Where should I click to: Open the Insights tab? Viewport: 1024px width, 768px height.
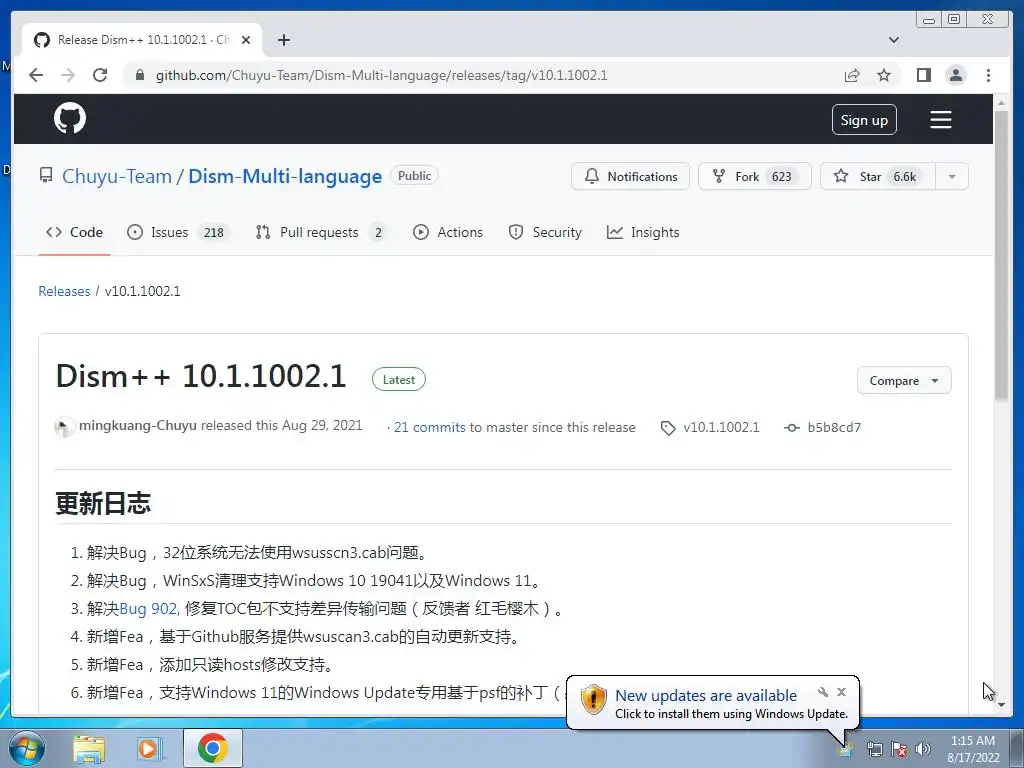click(x=643, y=232)
